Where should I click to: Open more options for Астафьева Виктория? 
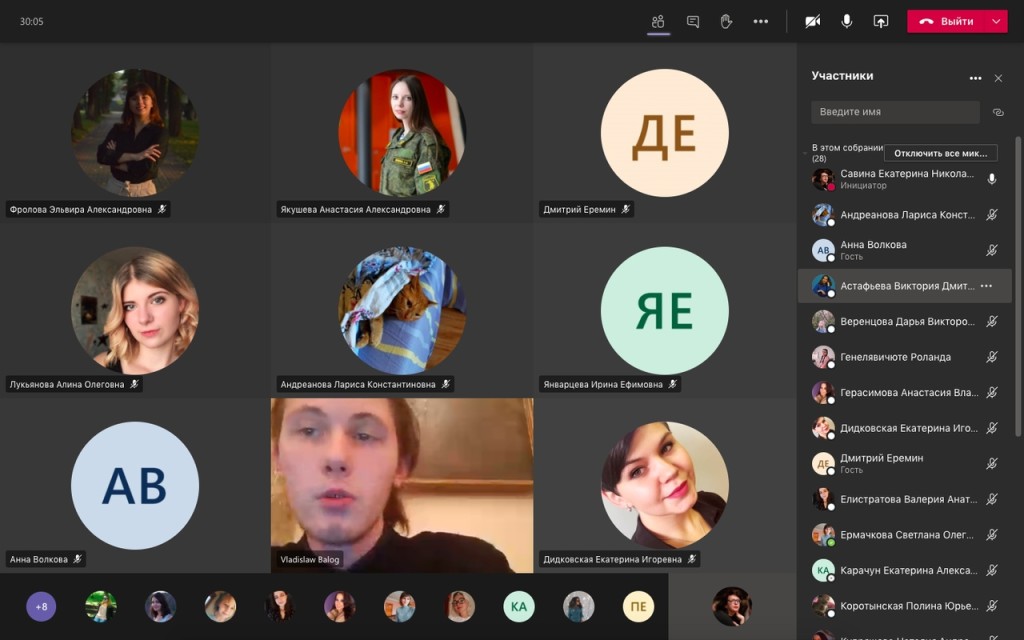click(987, 286)
